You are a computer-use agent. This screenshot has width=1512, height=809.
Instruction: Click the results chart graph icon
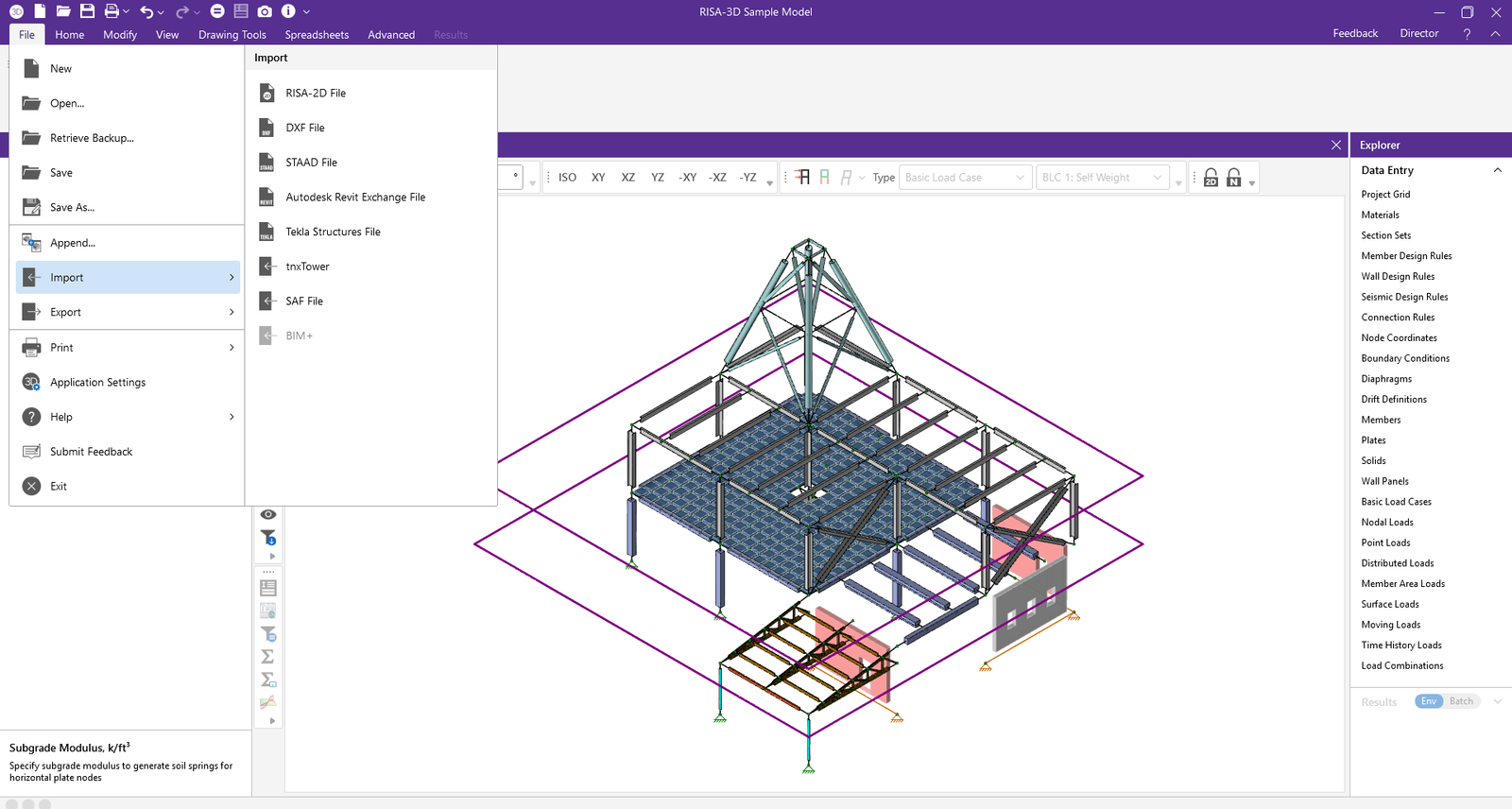(268, 702)
